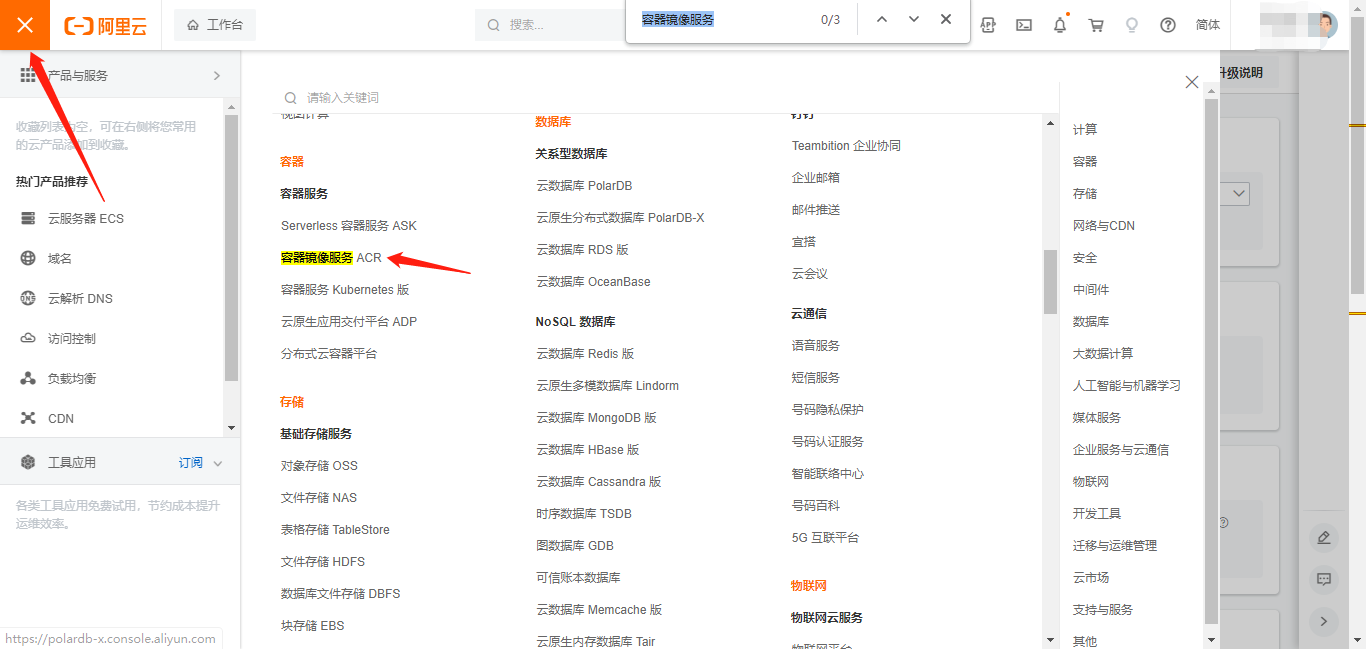Expand floating toolbar right arrow
The image size is (1366, 649).
[x=1324, y=621]
